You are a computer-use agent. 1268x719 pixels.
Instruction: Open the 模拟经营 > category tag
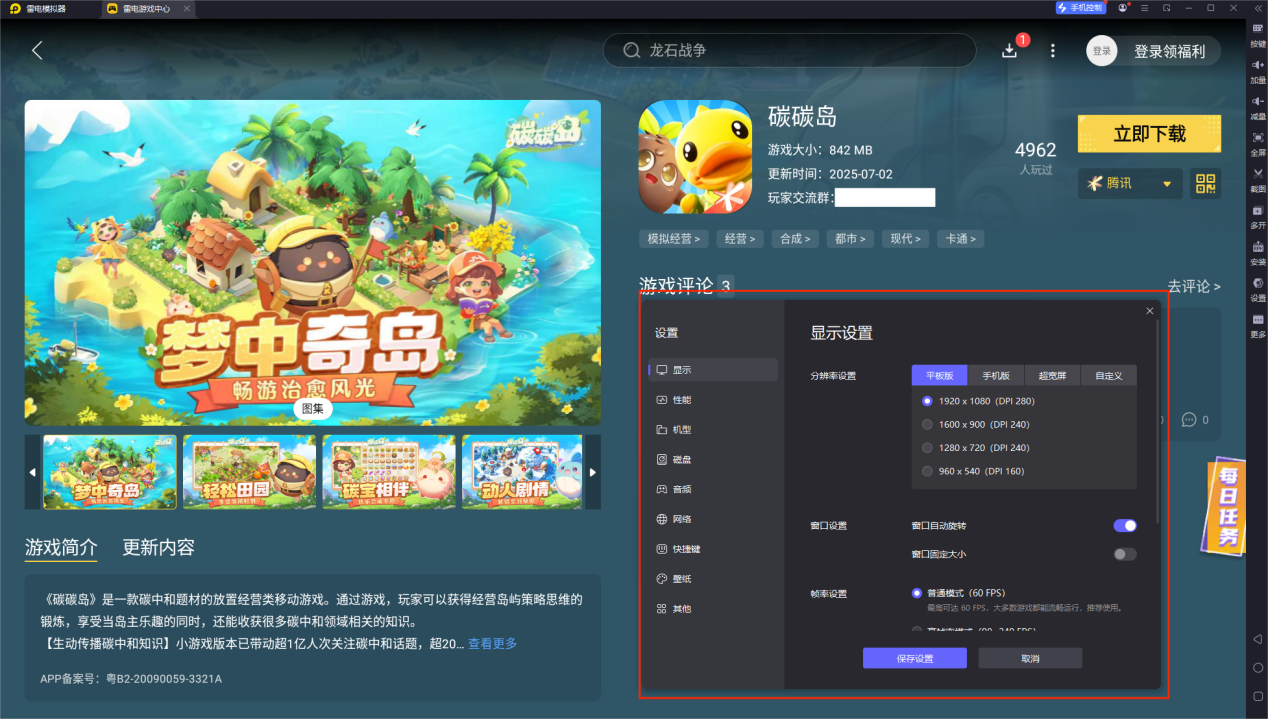click(x=674, y=239)
